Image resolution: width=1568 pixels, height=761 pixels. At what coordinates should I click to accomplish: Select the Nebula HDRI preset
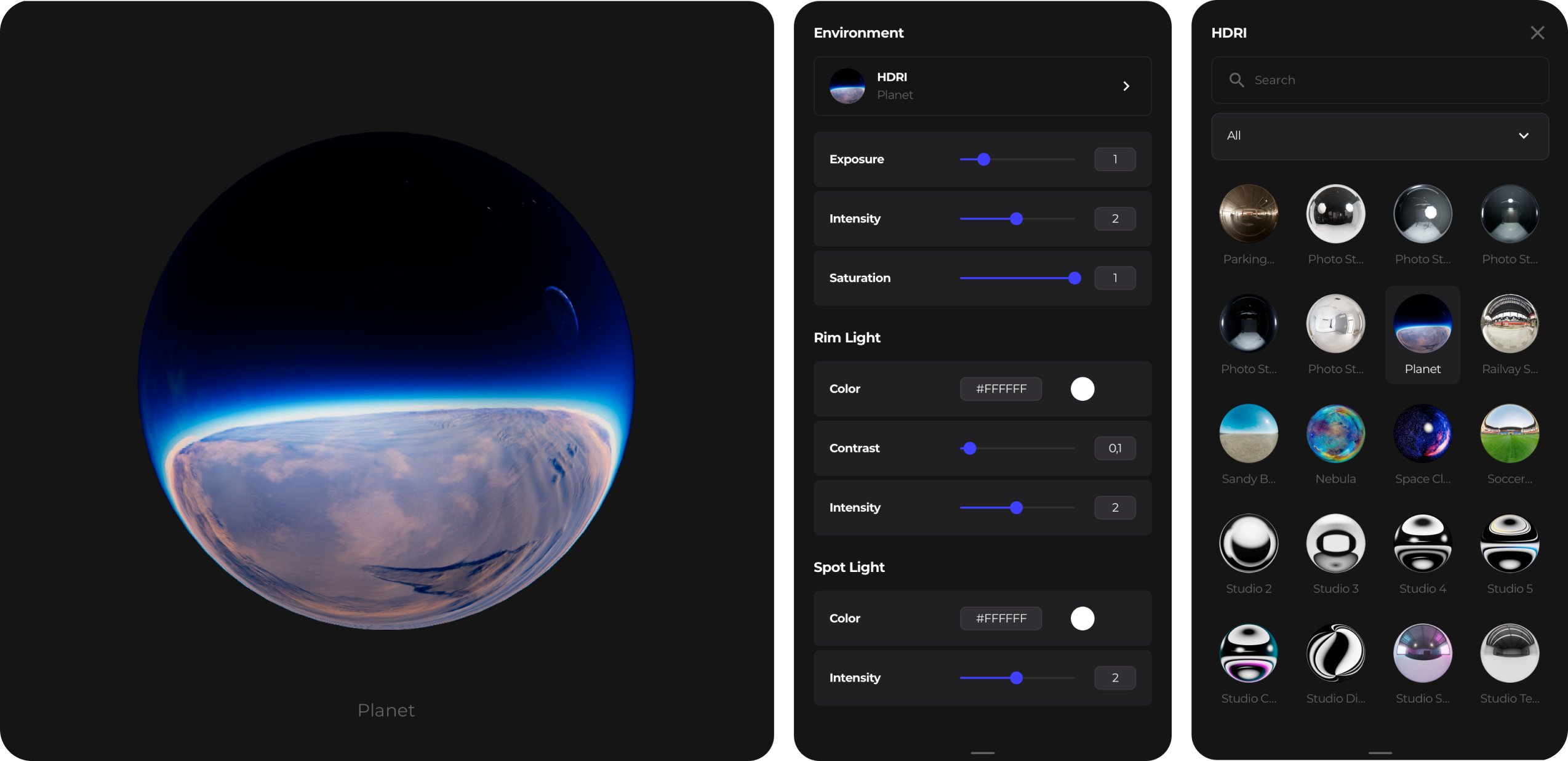1335,433
